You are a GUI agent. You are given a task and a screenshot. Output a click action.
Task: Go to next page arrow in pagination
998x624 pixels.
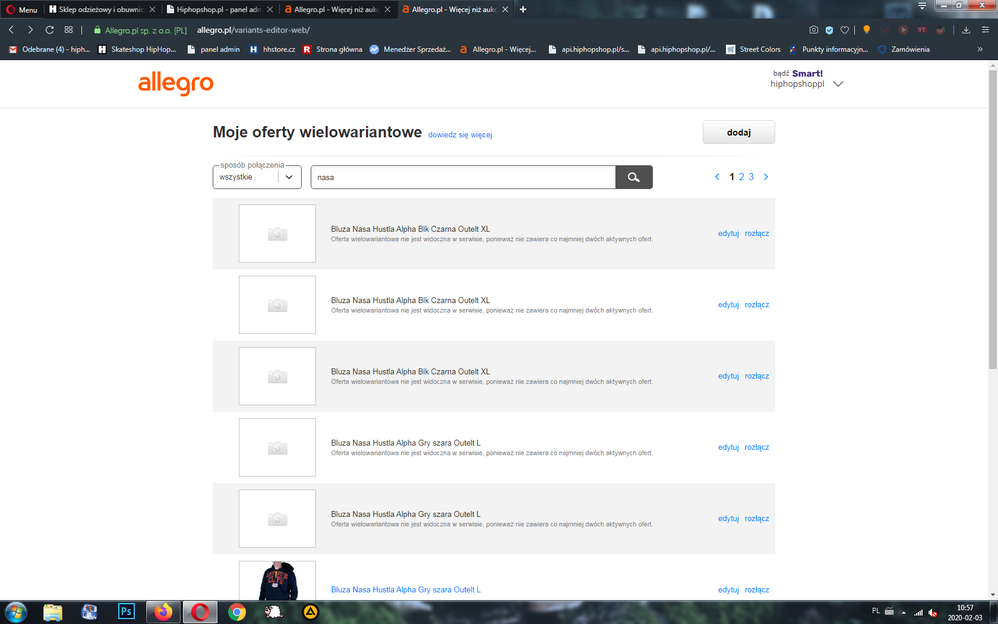pos(766,177)
